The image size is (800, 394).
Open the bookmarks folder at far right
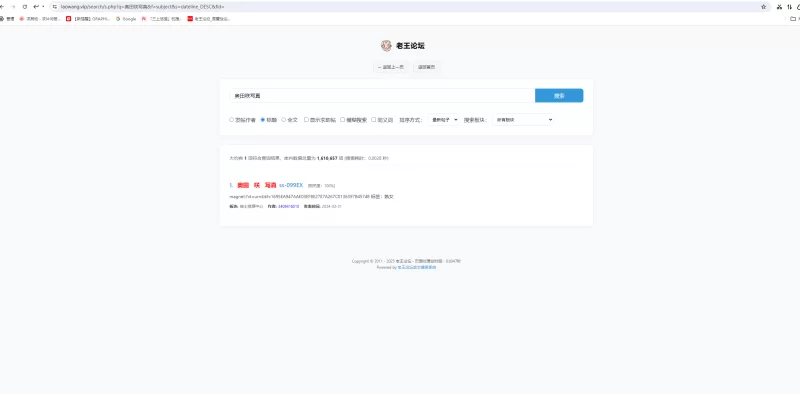793,19
